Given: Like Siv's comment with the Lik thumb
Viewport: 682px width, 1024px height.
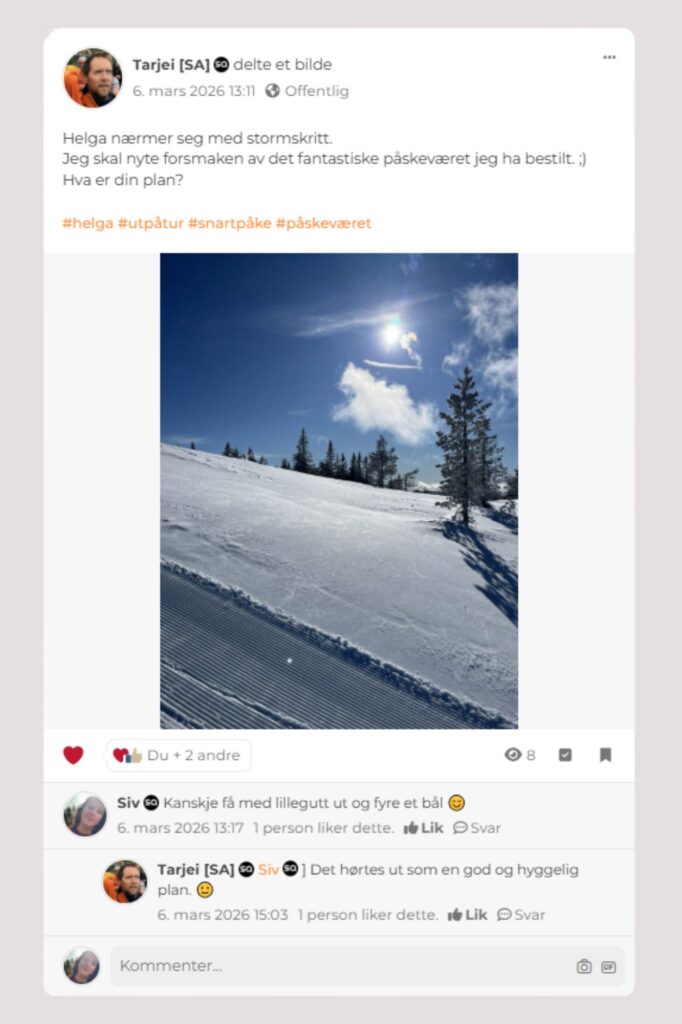Looking at the screenshot, I should point(423,828).
